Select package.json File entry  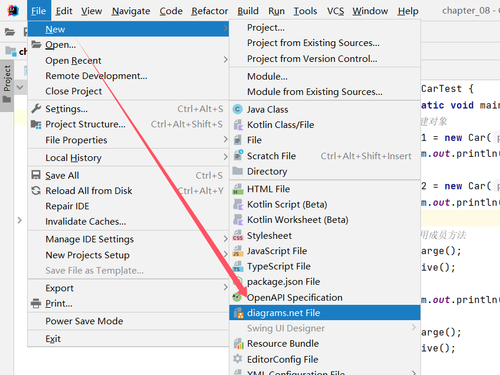tap(325, 282)
